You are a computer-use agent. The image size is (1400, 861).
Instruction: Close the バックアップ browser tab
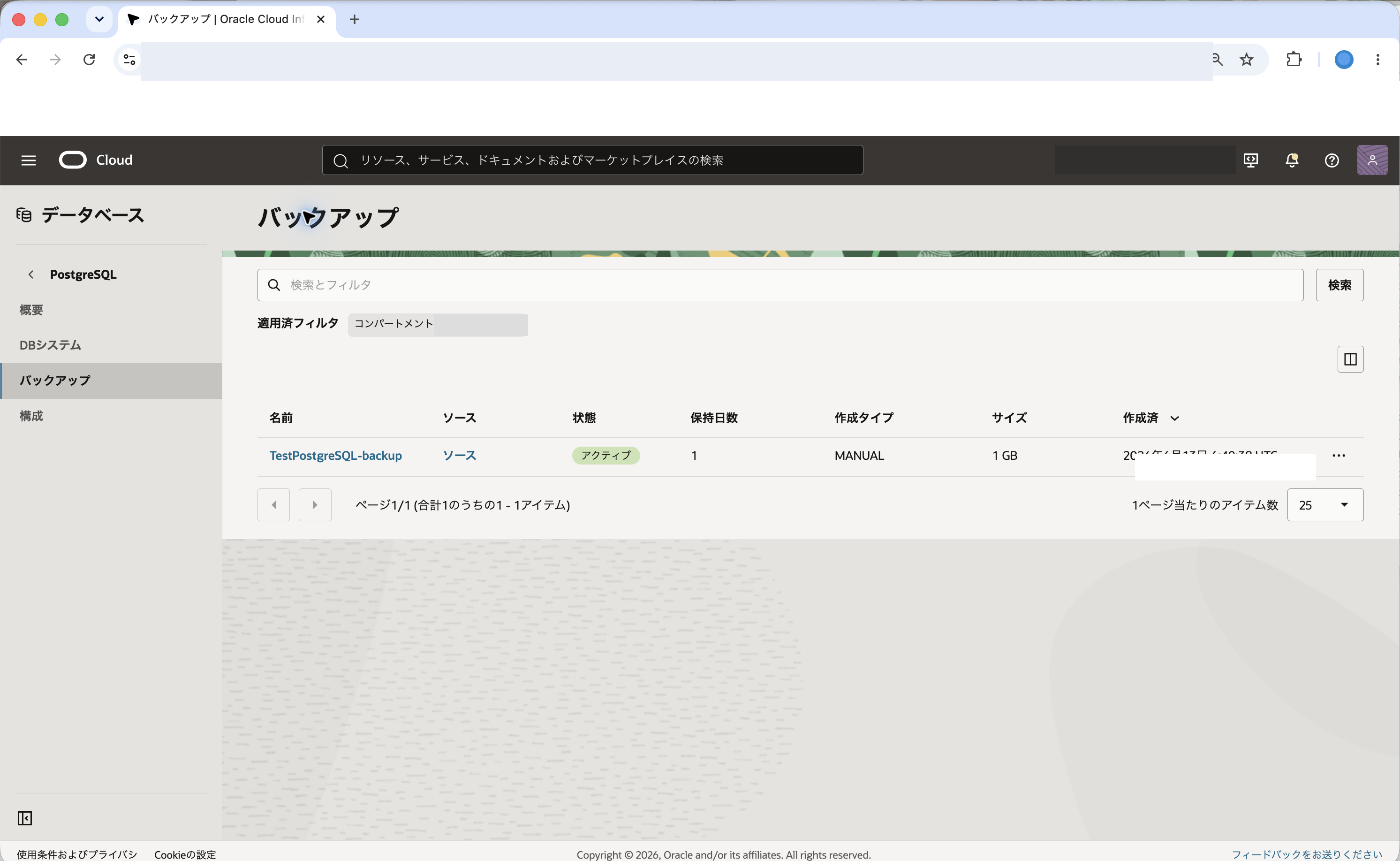click(320, 19)
